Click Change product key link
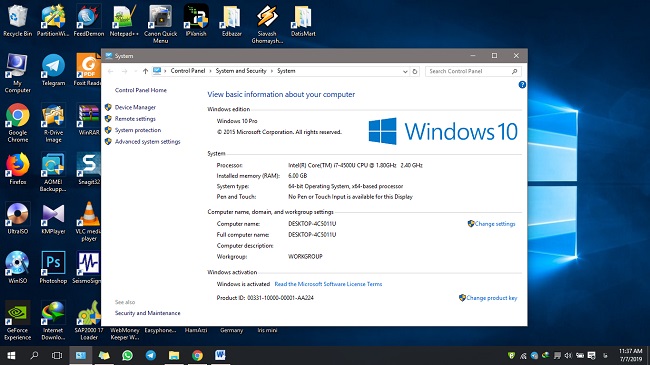Image resolution: width=650 pixels, height=365 pixels. (x=492, y=298)
